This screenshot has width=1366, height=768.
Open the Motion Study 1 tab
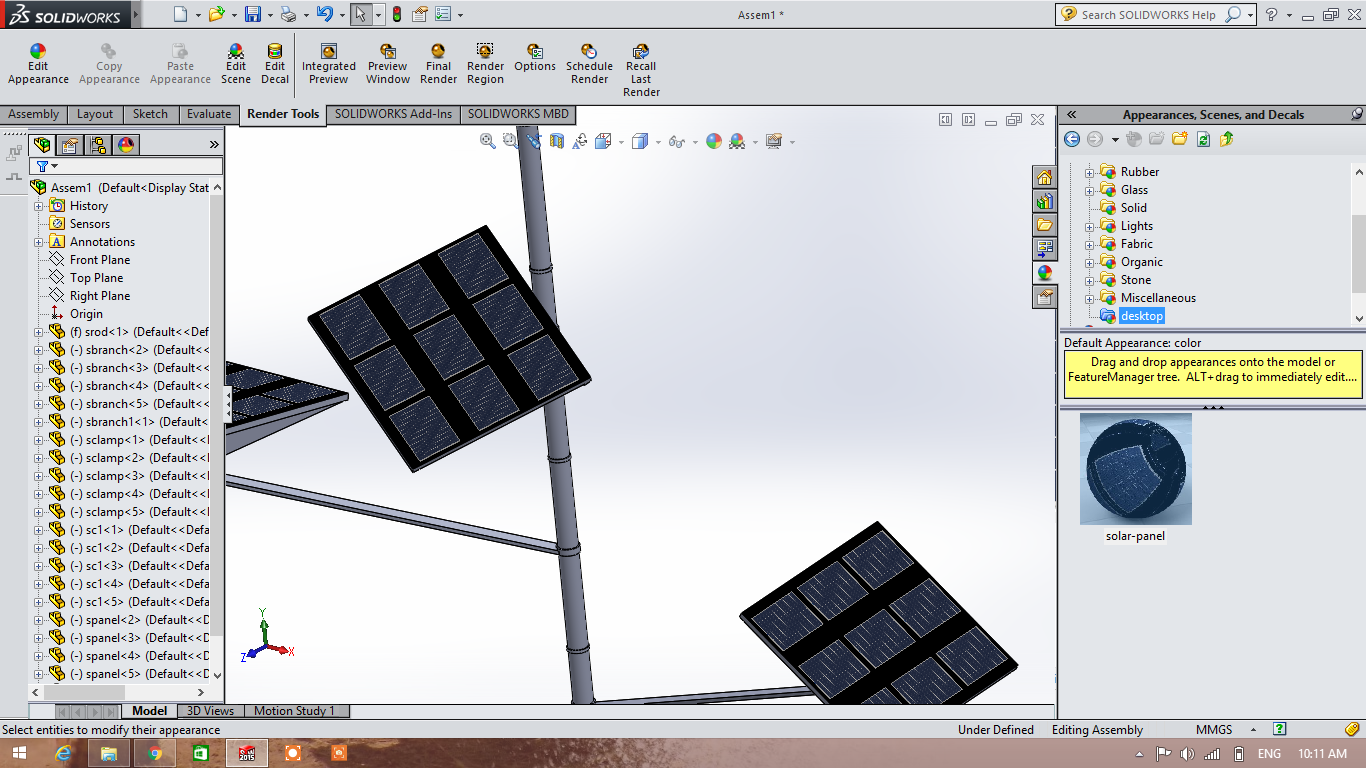(294, 711)
